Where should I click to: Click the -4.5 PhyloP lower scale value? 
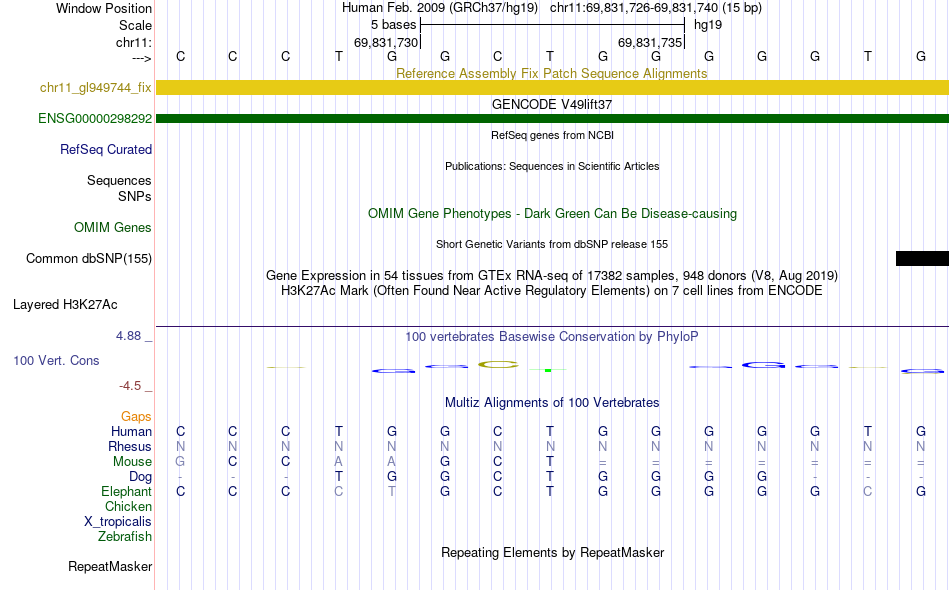coord(130,386)
